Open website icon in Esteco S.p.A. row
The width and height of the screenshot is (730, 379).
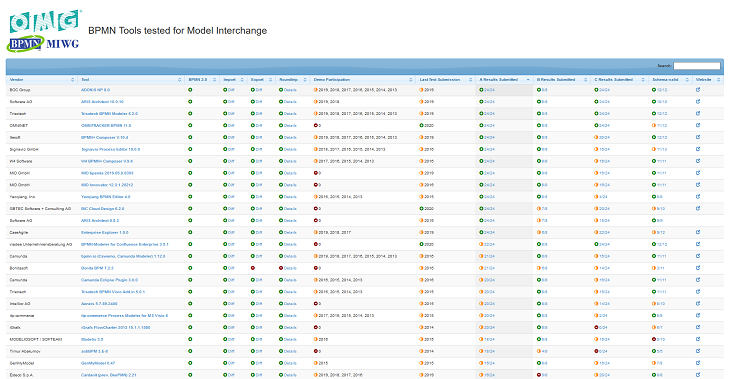click(x=698, y=375)
